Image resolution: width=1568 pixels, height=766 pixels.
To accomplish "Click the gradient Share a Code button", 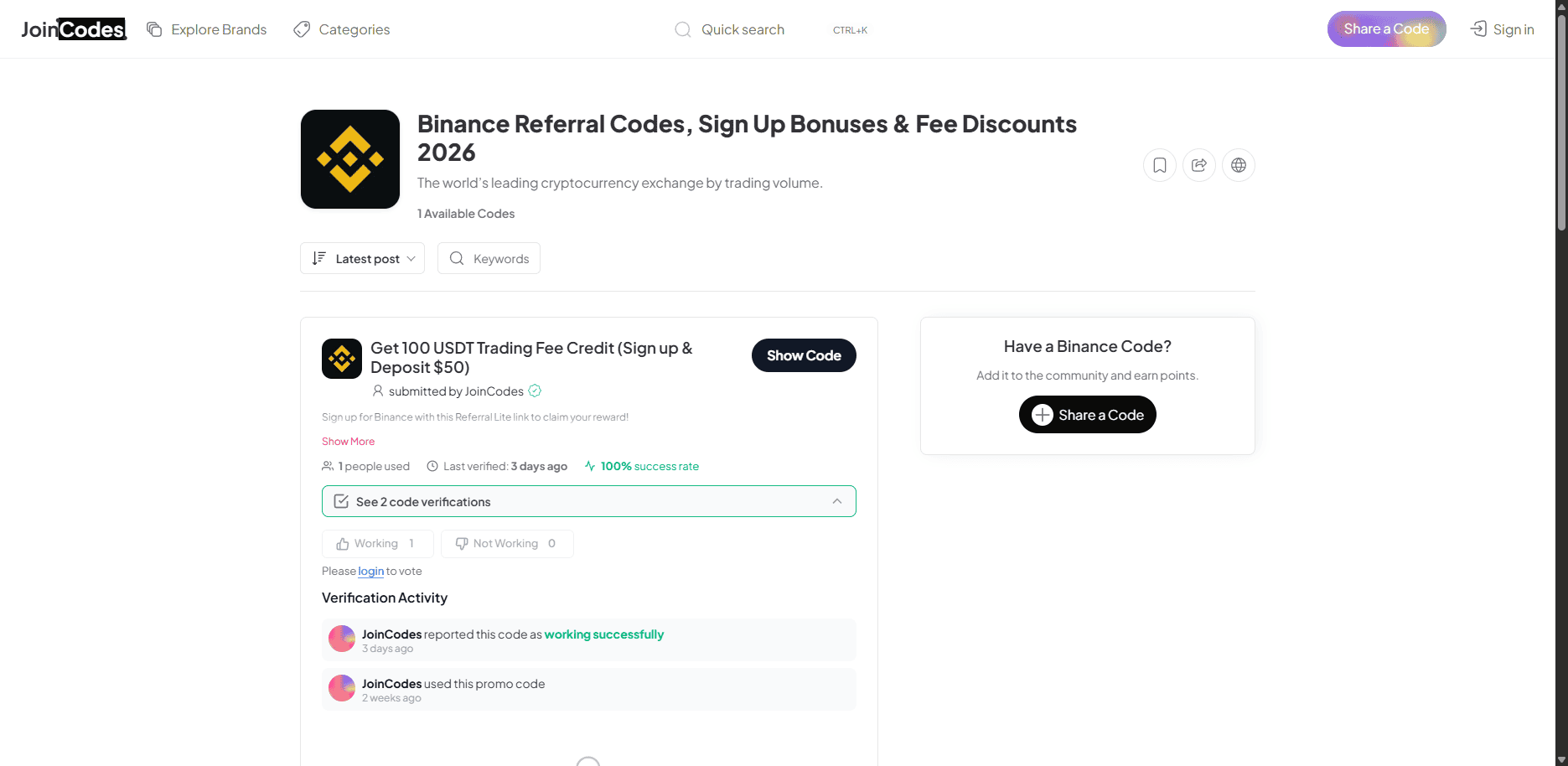I will point(1386,29).
